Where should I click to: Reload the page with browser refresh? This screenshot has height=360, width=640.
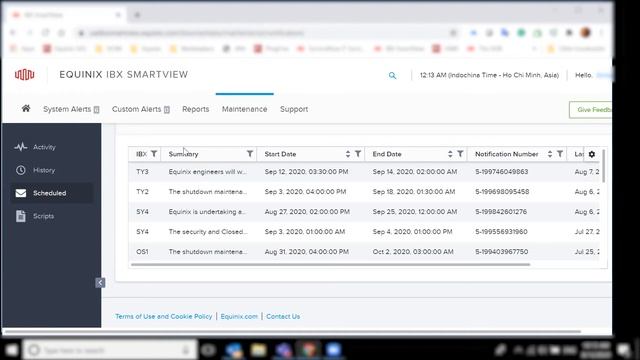click(x=45, y=33)
